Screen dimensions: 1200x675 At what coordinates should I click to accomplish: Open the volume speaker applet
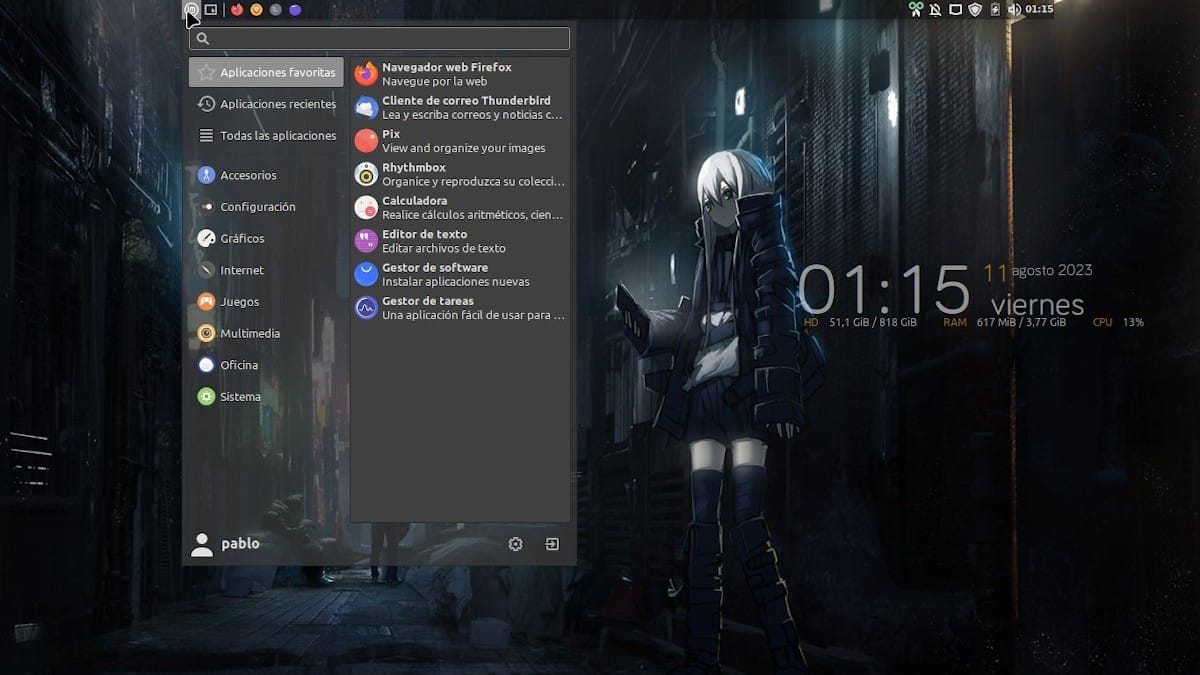[1013, 9]
